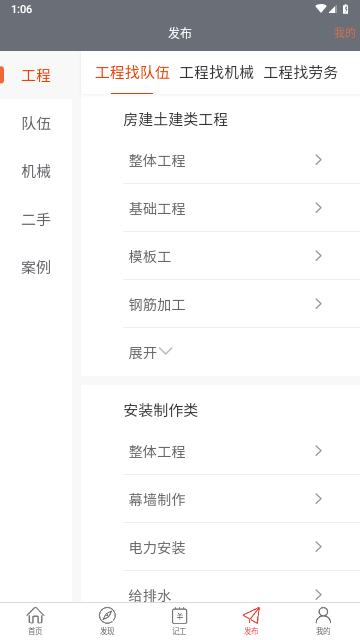The width and height of the screenshot is (360, 640).
Task: Click the chevron arrow beside 基础工程
Action: click(x=318, y=208)
